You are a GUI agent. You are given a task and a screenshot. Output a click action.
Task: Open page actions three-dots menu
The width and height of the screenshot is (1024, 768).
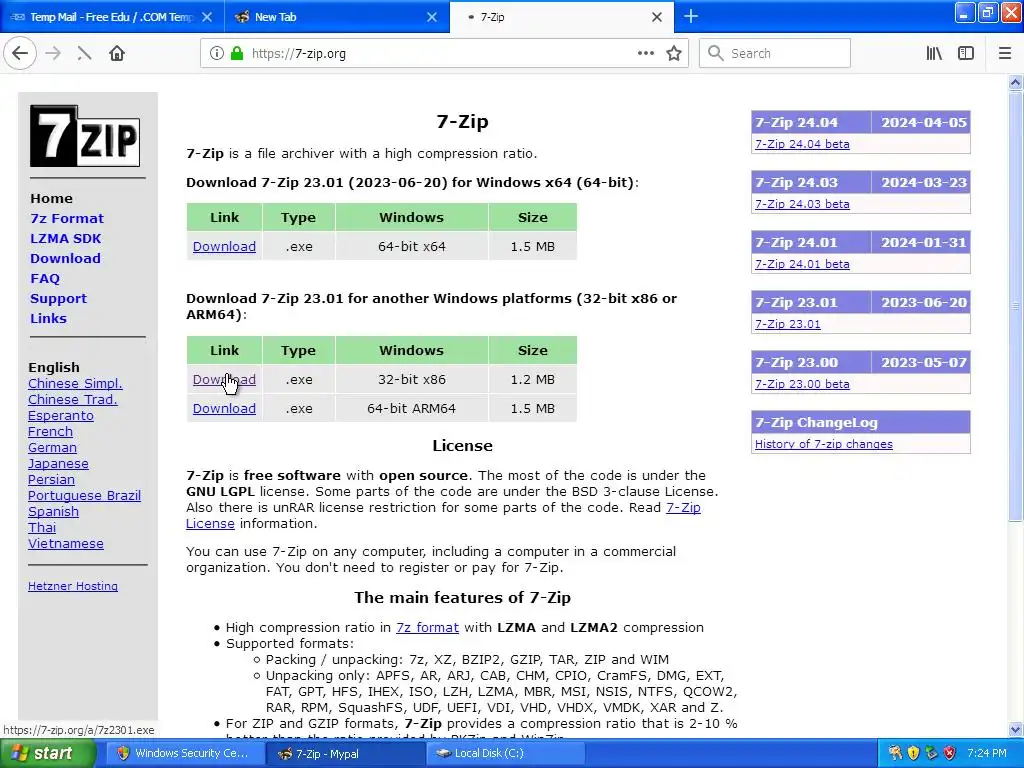pyautogui.click(x=646, y=54)
